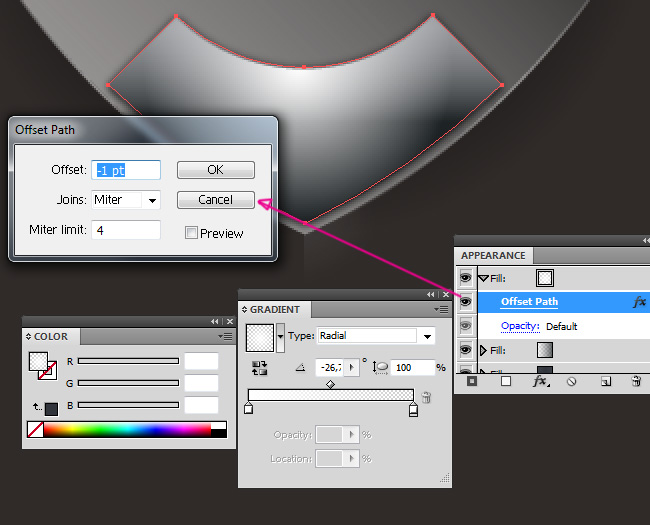Screen dimensions: 650x525
Task: Click Add New Stroke icon in Appearance
Action: click(472, 381)
